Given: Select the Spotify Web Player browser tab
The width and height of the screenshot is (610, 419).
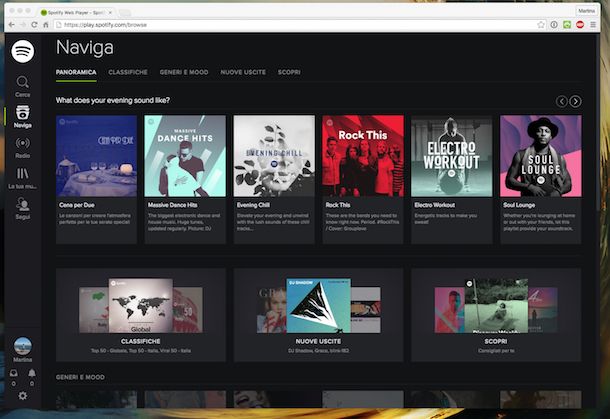Looking at the screenshot, I should pyautogui.click(x=75, y=12).
